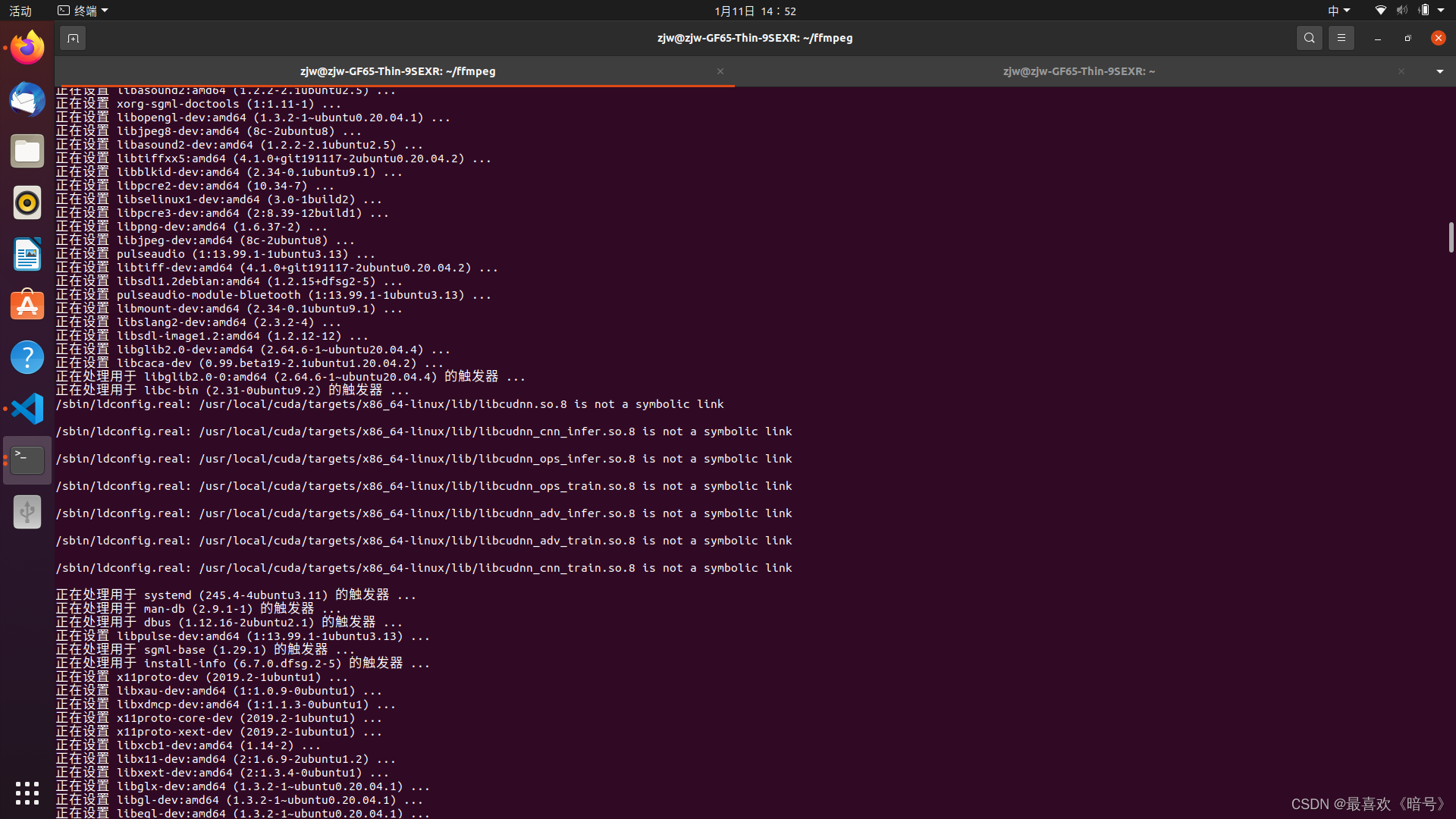The image size is (1456, 819).
Task: Launch Firefox from the dock
Action: coord(27,48)
